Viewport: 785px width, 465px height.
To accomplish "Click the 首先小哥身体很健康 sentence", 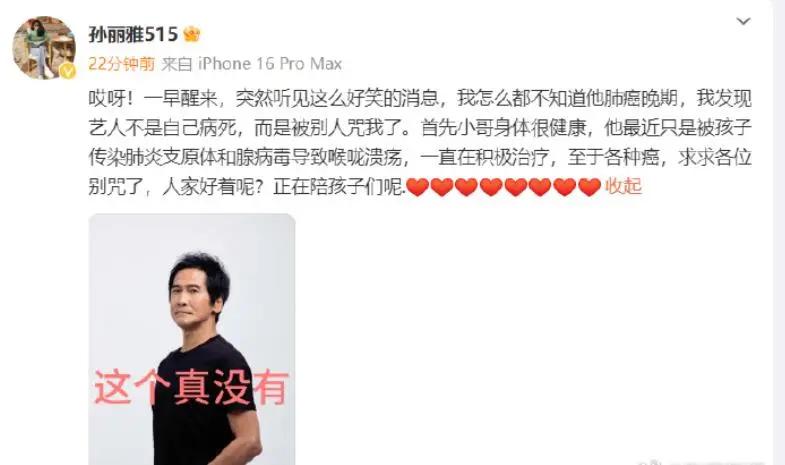I will (504, 128).
